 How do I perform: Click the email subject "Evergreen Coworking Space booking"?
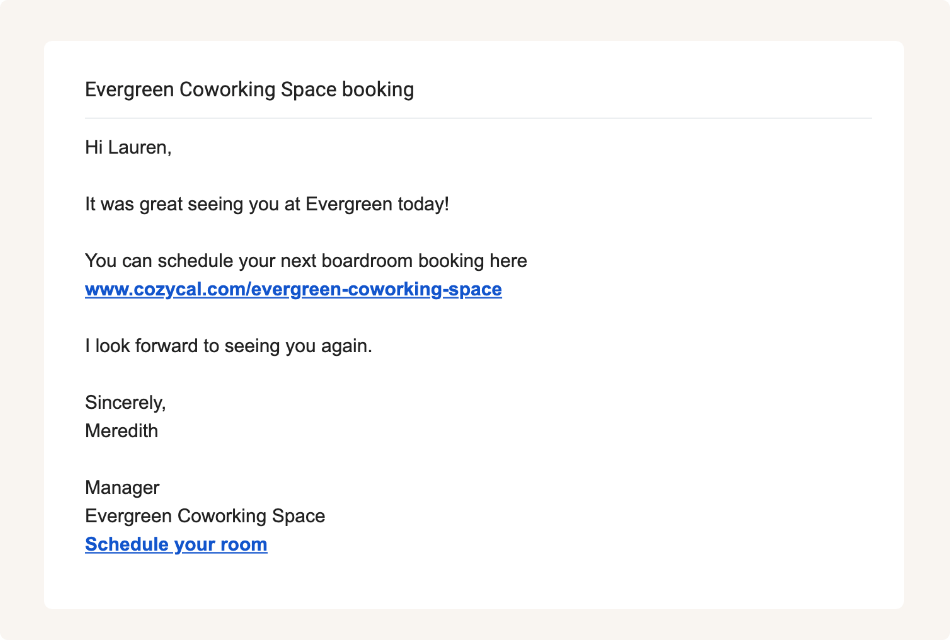click(x=249, y=90)
